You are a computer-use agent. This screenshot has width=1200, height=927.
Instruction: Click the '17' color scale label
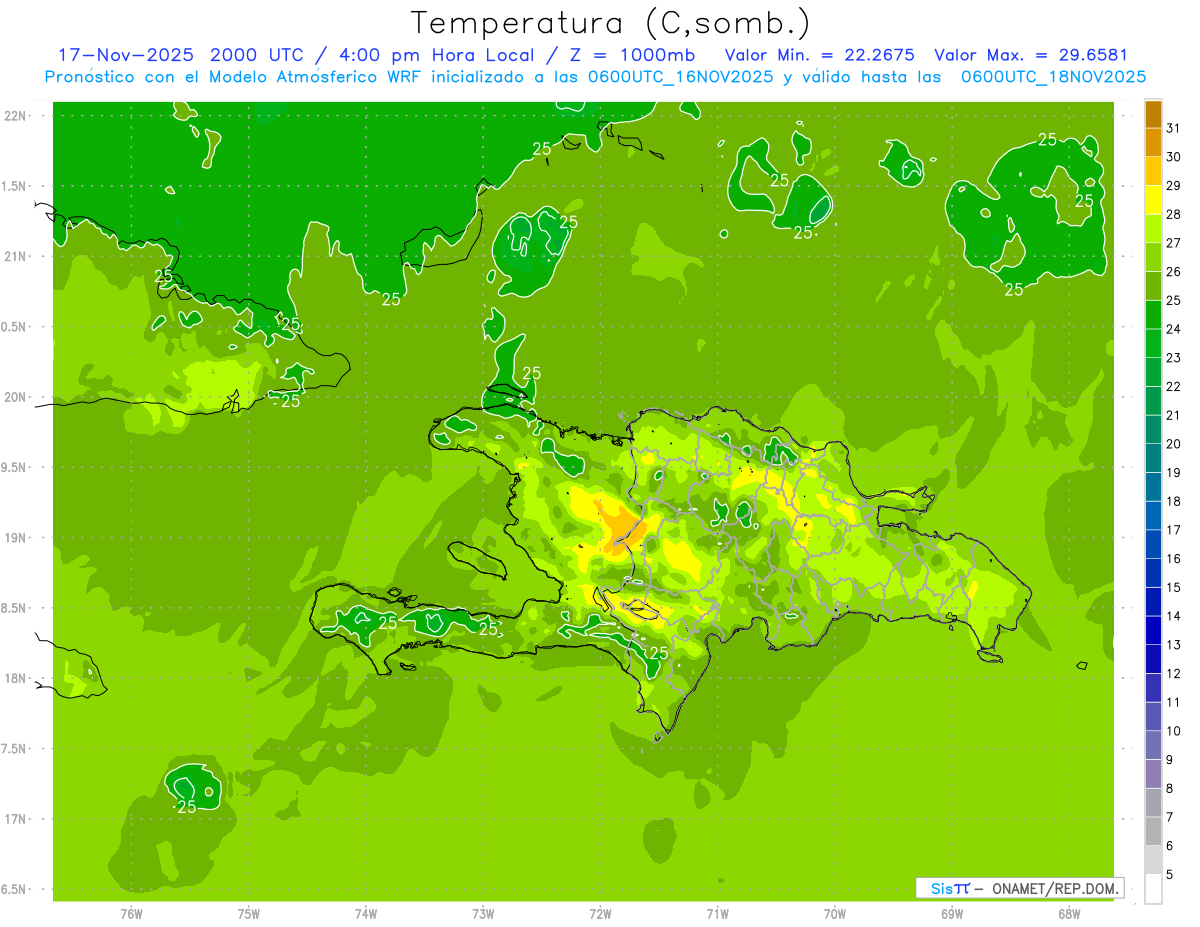coord(1174,530)
